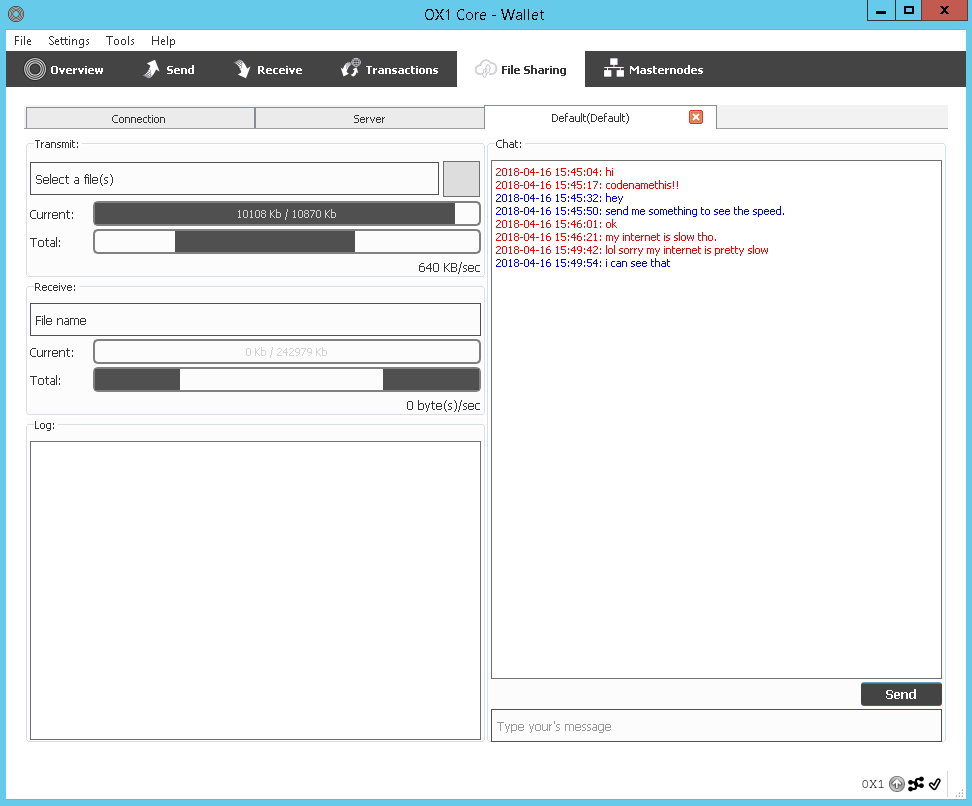
Task: Minimize the OX1 Core wallet window
Action: (881, 11)
